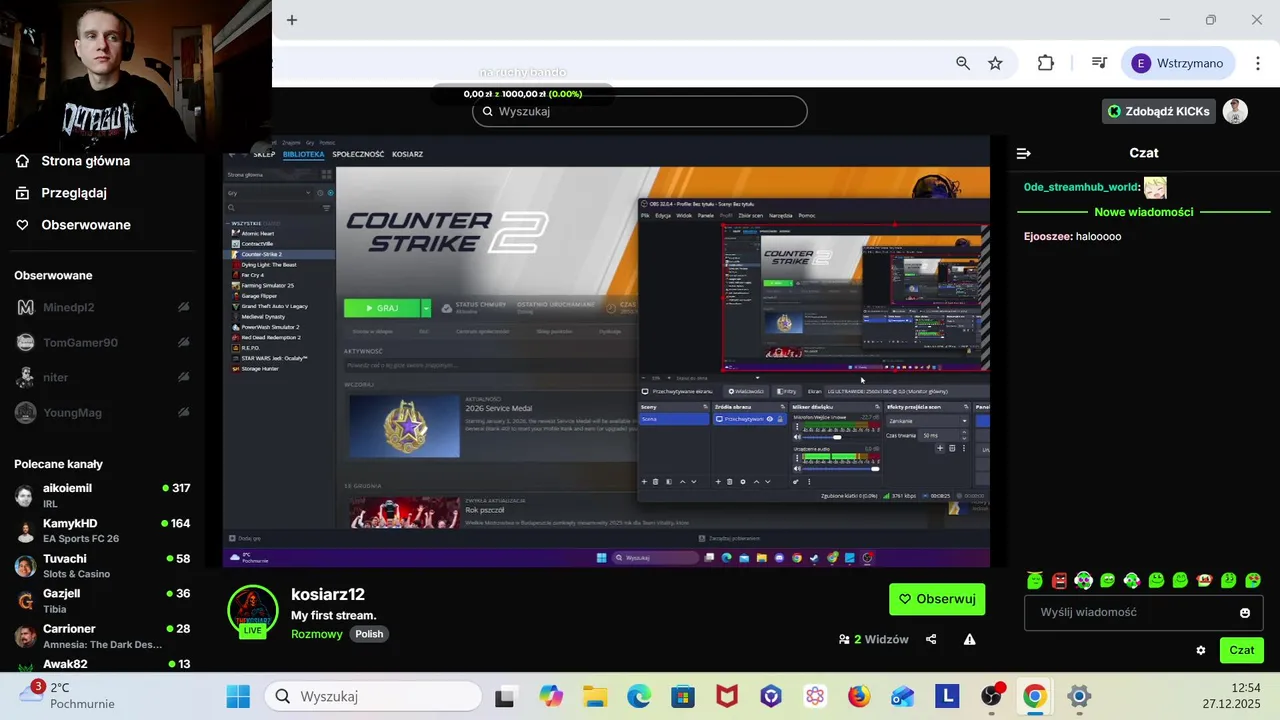This screenshot has height=720, width=1280.
Task: Click the Zdobądź KICKs button
Action: click(1159, 111)
